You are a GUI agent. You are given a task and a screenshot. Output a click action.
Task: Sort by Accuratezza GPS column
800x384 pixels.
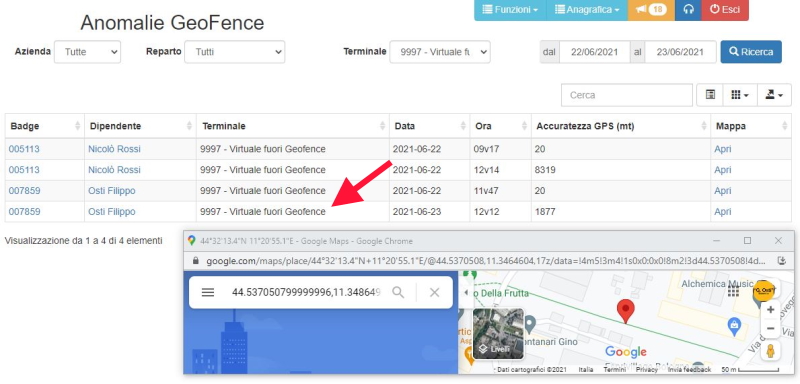click(x=620, y=126)
